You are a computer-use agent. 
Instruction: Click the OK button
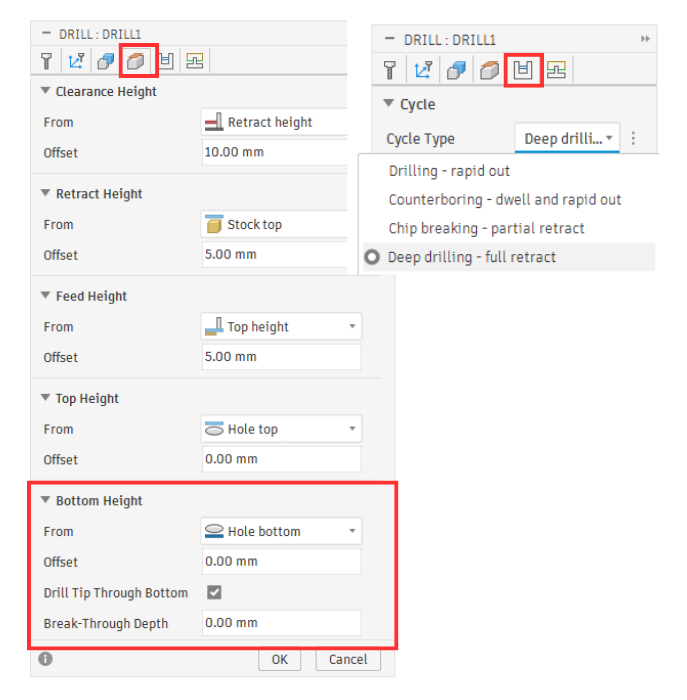[279, 659]
